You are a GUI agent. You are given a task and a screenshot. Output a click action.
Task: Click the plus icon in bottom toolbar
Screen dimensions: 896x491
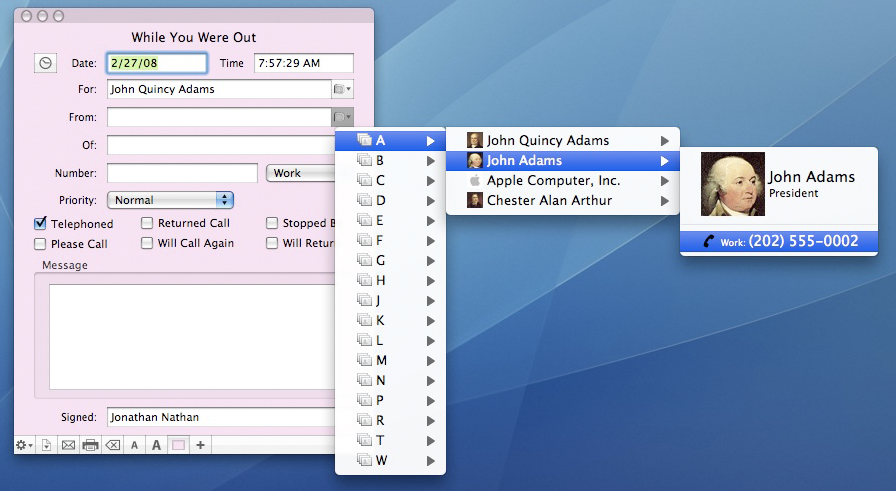pos(200,445)
